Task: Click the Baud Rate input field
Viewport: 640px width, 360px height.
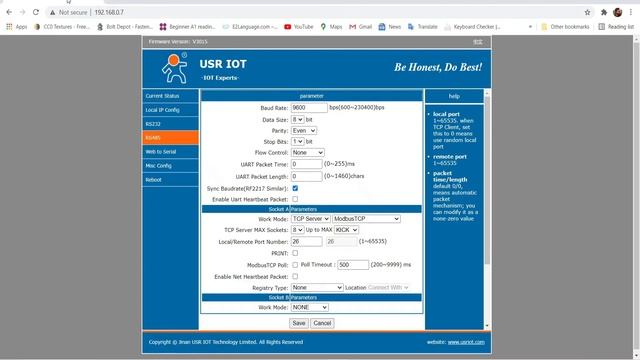Action: click(309, 108)
